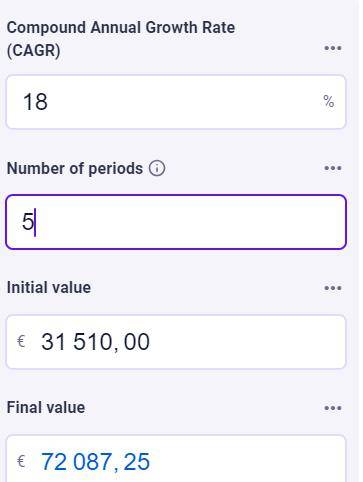363x482 pixels.
Task: Focus the CAGR percentage input field
Action: pyautogui.click(x=176, y=102)
